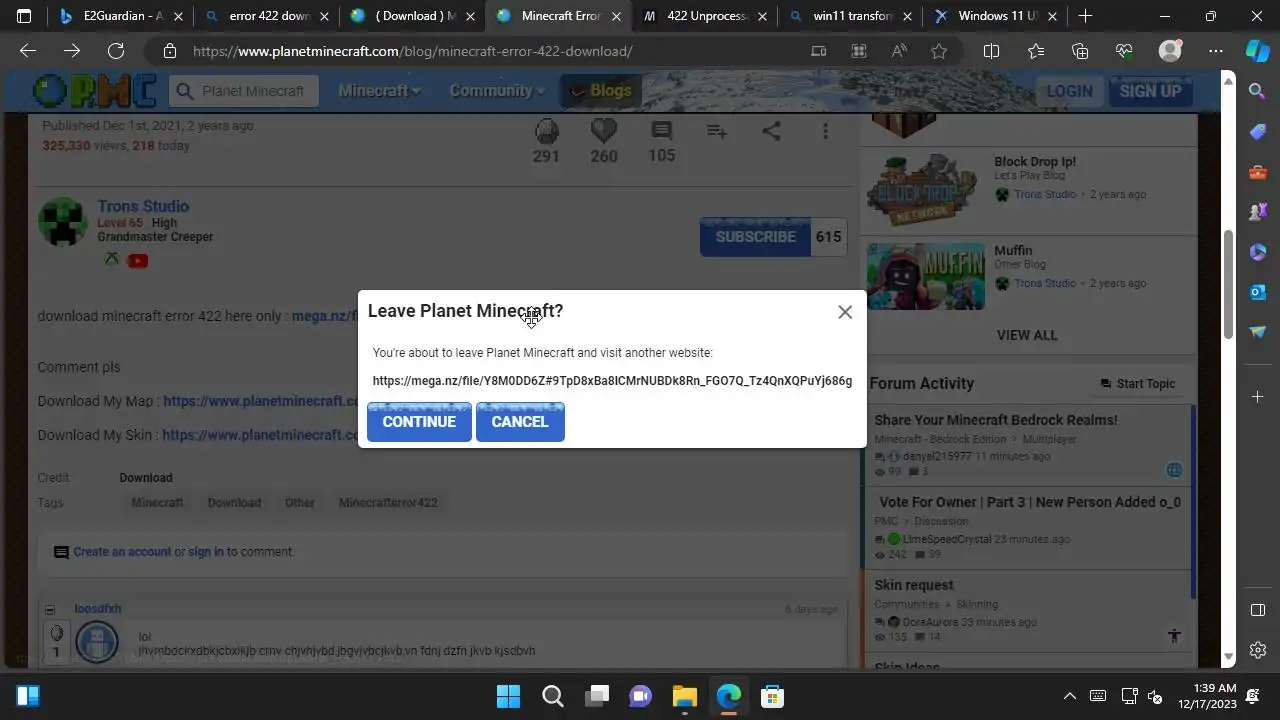Click the heart favorite icon

click(x=604, y=131)
